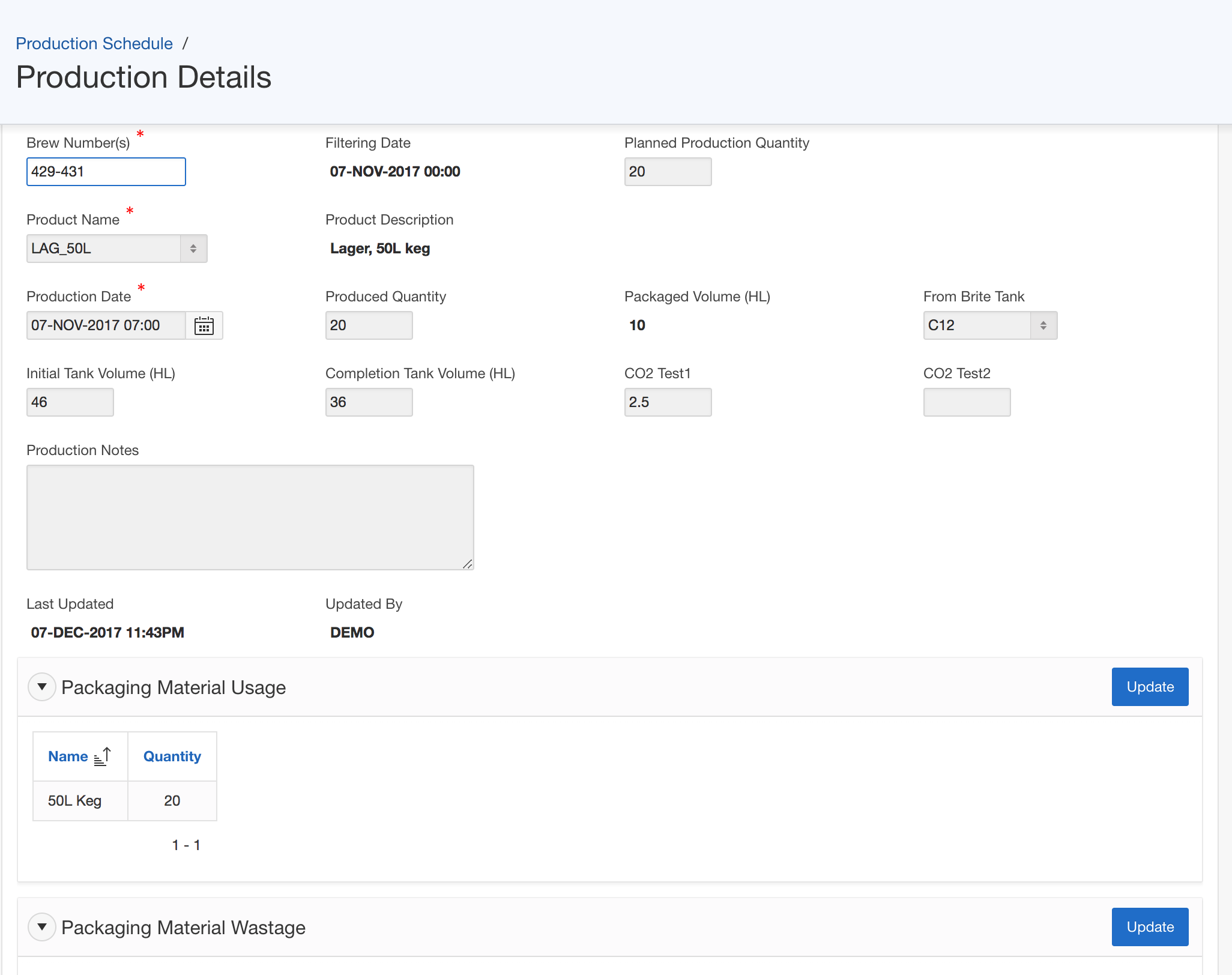Open the From Brite Tank dropdown

[989, 325]
